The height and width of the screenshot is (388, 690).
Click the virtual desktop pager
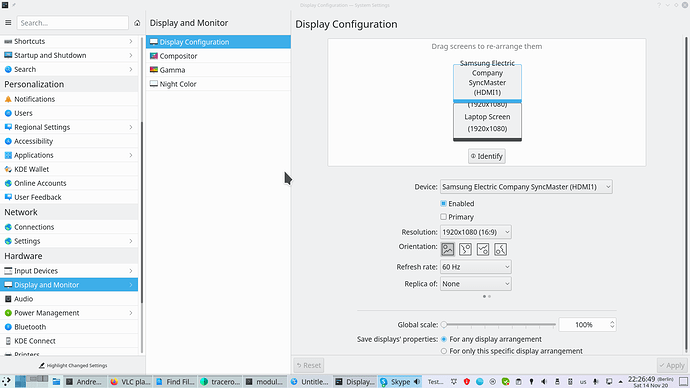32,381
